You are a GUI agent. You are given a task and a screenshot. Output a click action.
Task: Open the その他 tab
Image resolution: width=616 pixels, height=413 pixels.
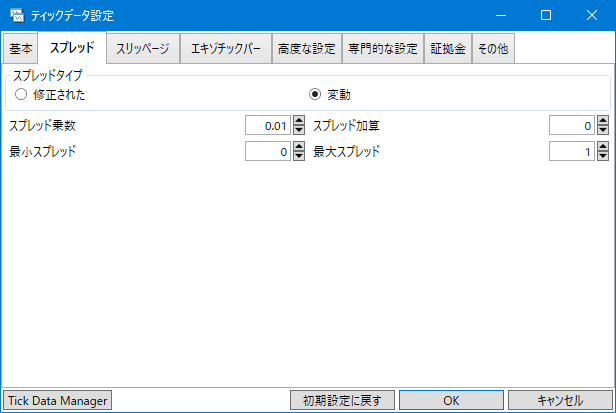point(493,49)
